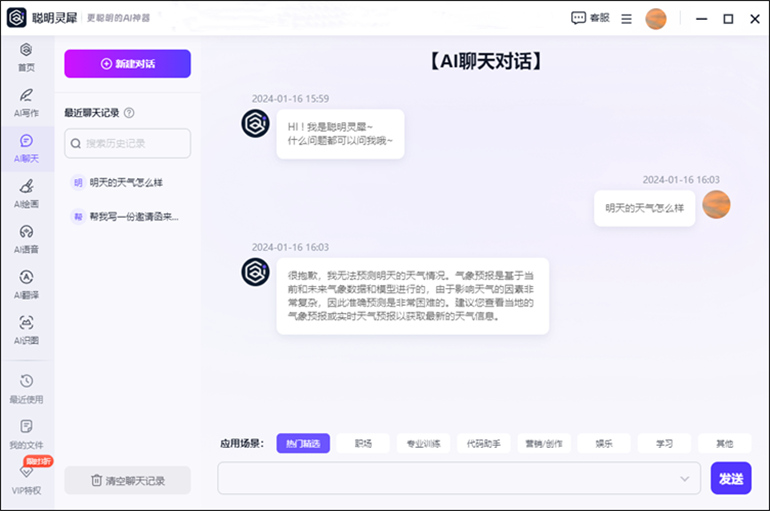This screenshot has height=511, width=770.
Task: Focus the 搜索历史记录 search field
Action: 127,143
